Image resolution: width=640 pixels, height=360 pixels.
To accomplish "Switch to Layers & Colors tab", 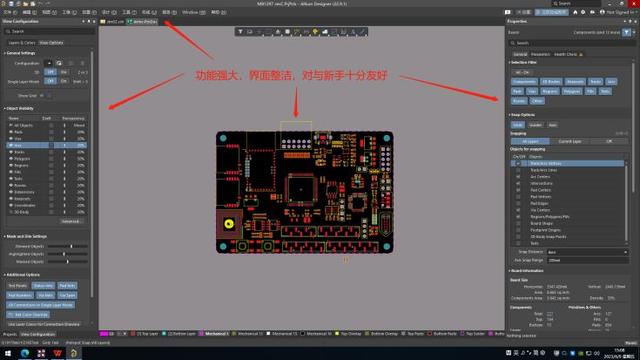I will coord(22,42).
